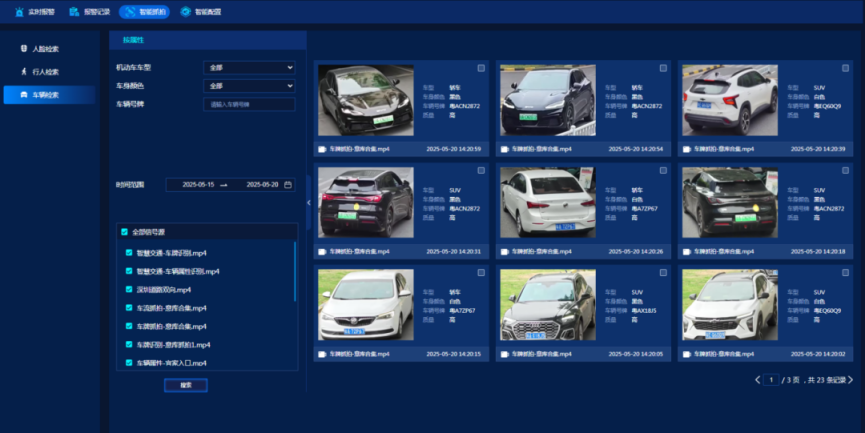The image size is (865, 433).
Task: Switch to the 智能抓拍 tab
Action: (x=143, y=12)
